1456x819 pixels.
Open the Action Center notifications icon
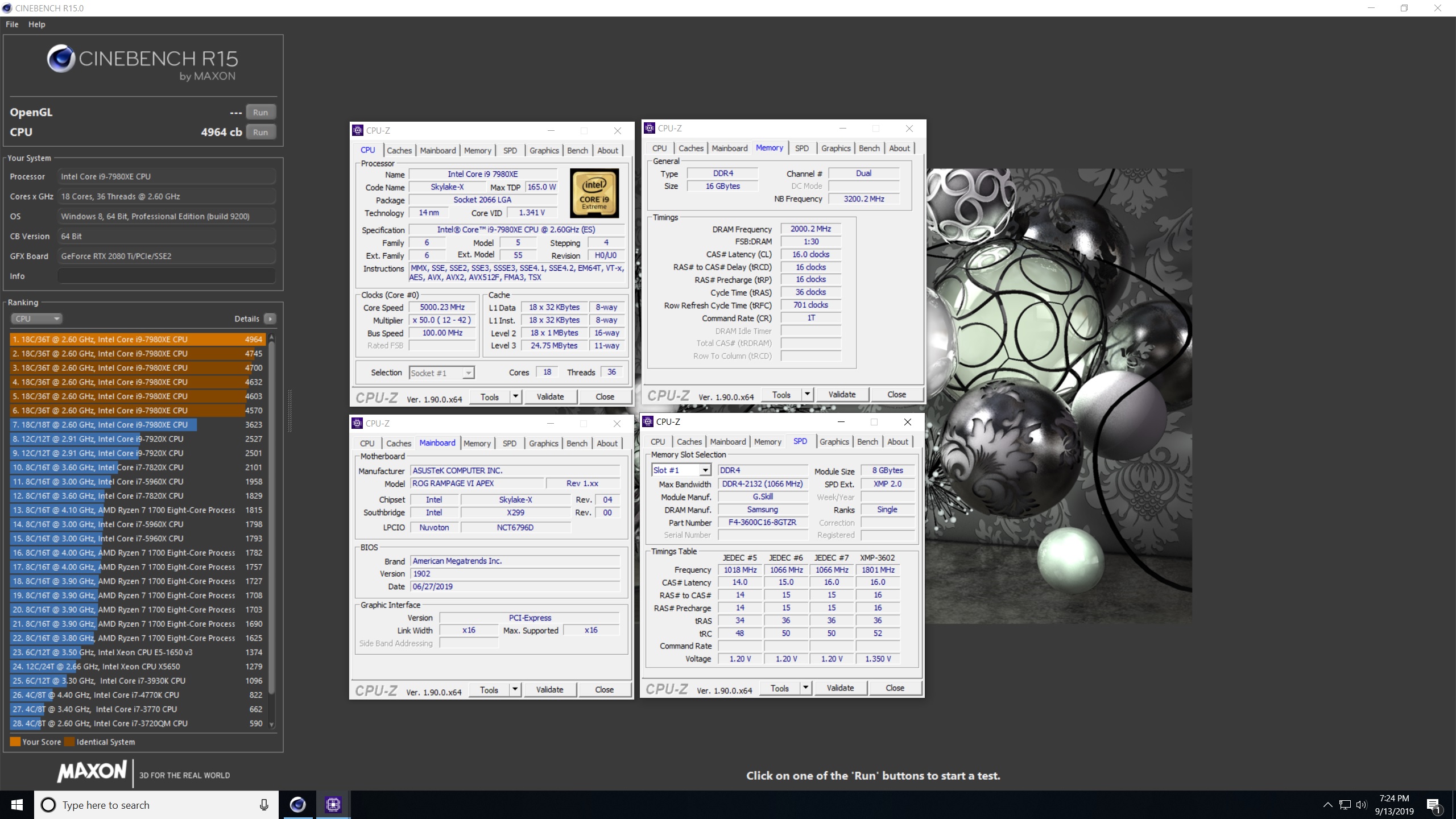1433,805
